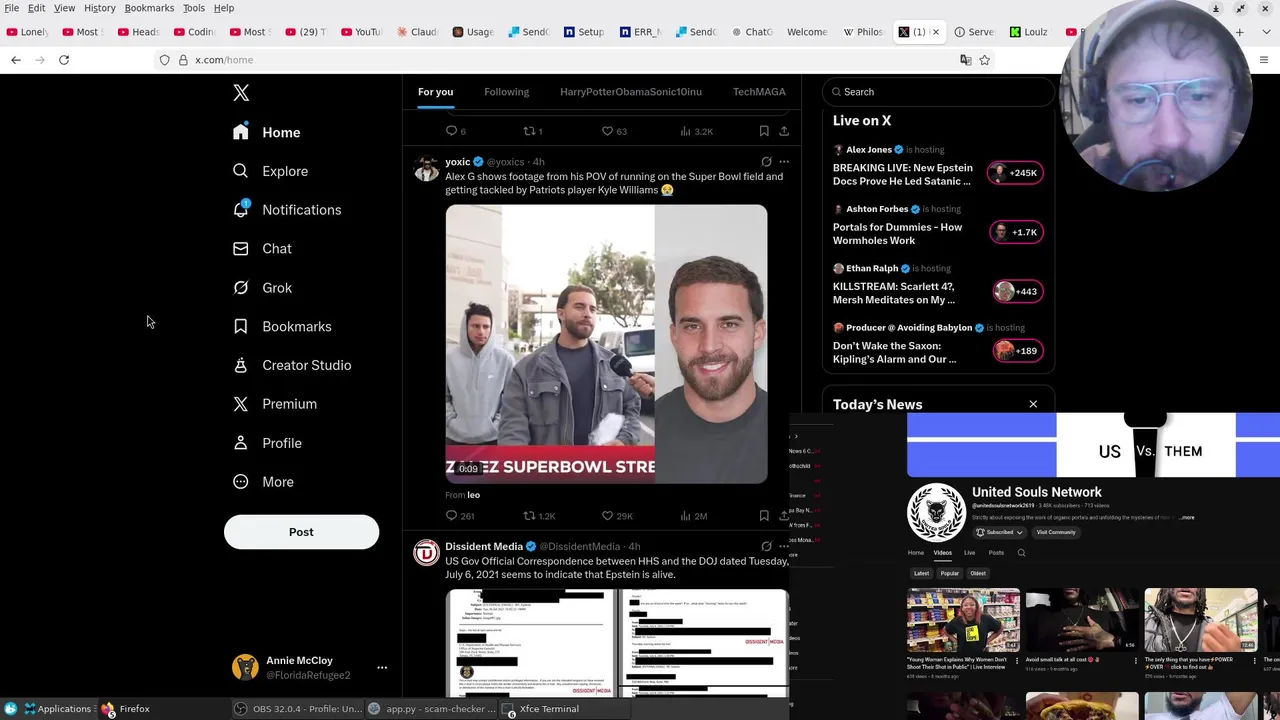Select the For you tab
The image size is (1280, 720).
[x=435, y=92]
